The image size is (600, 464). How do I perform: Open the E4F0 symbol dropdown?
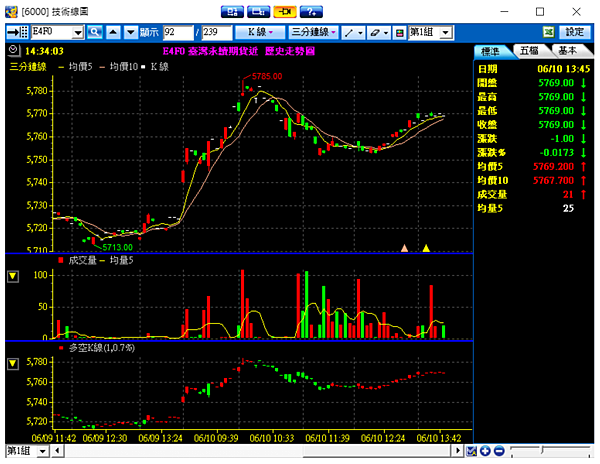click(78, 33)
